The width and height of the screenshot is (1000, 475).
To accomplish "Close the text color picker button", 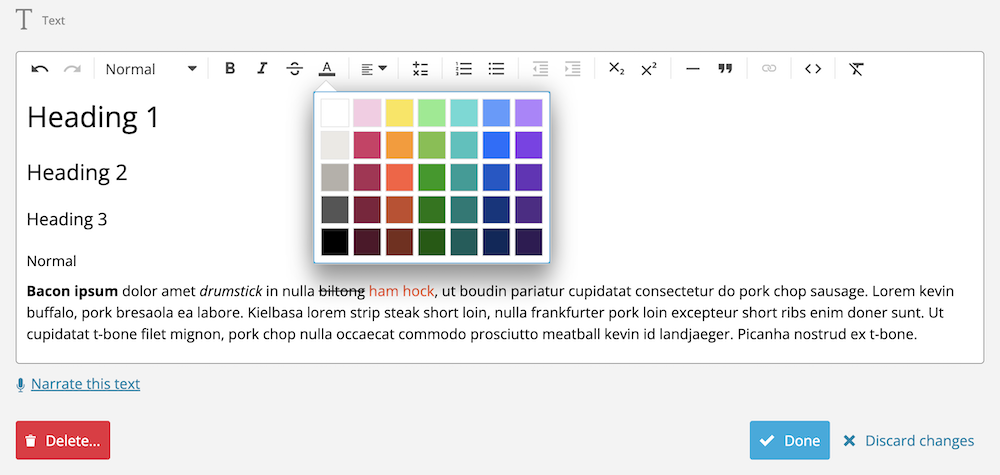I will (x=327, y=69).
